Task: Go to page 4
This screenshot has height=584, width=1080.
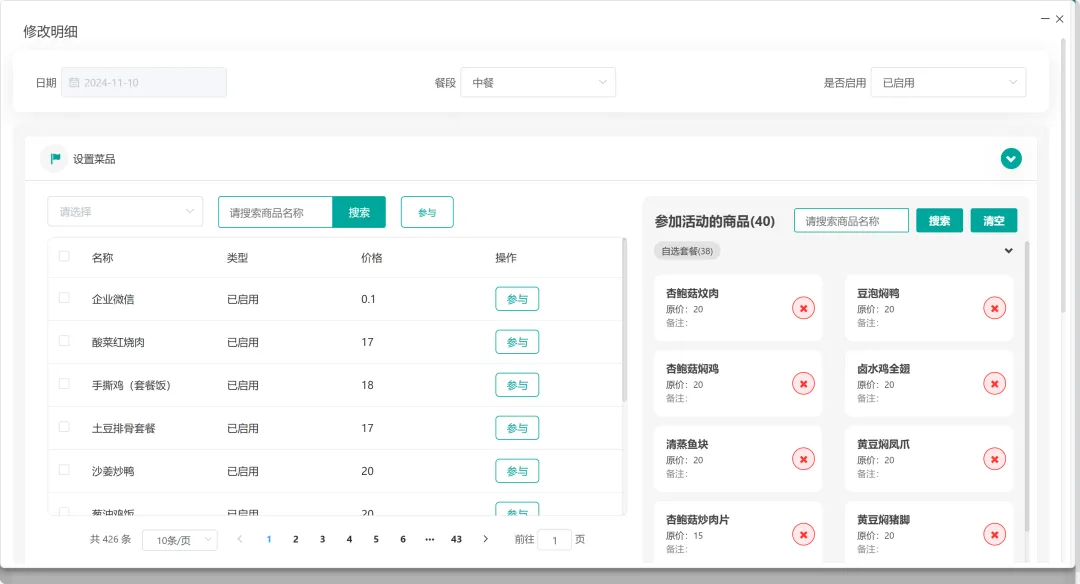Action: (349, 539)
